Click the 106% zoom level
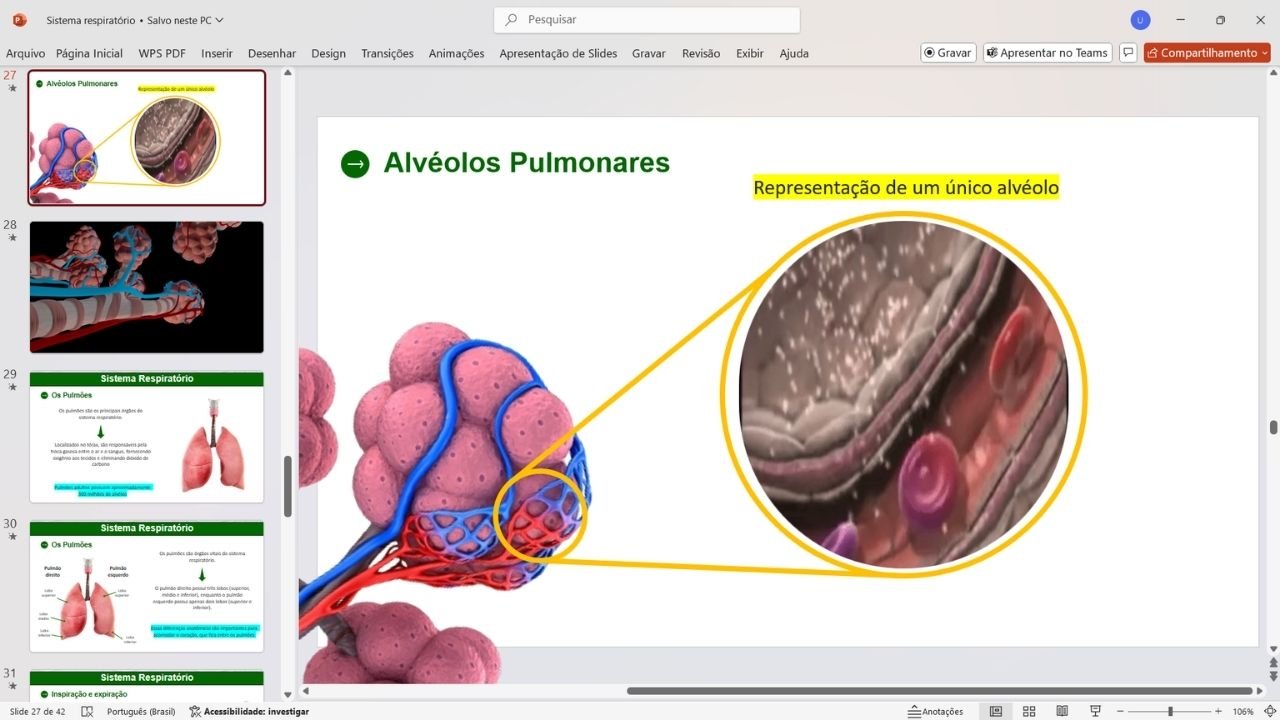Image resolution: width=1280 pixels, height=720 pixels. (x=1243, y=712)
